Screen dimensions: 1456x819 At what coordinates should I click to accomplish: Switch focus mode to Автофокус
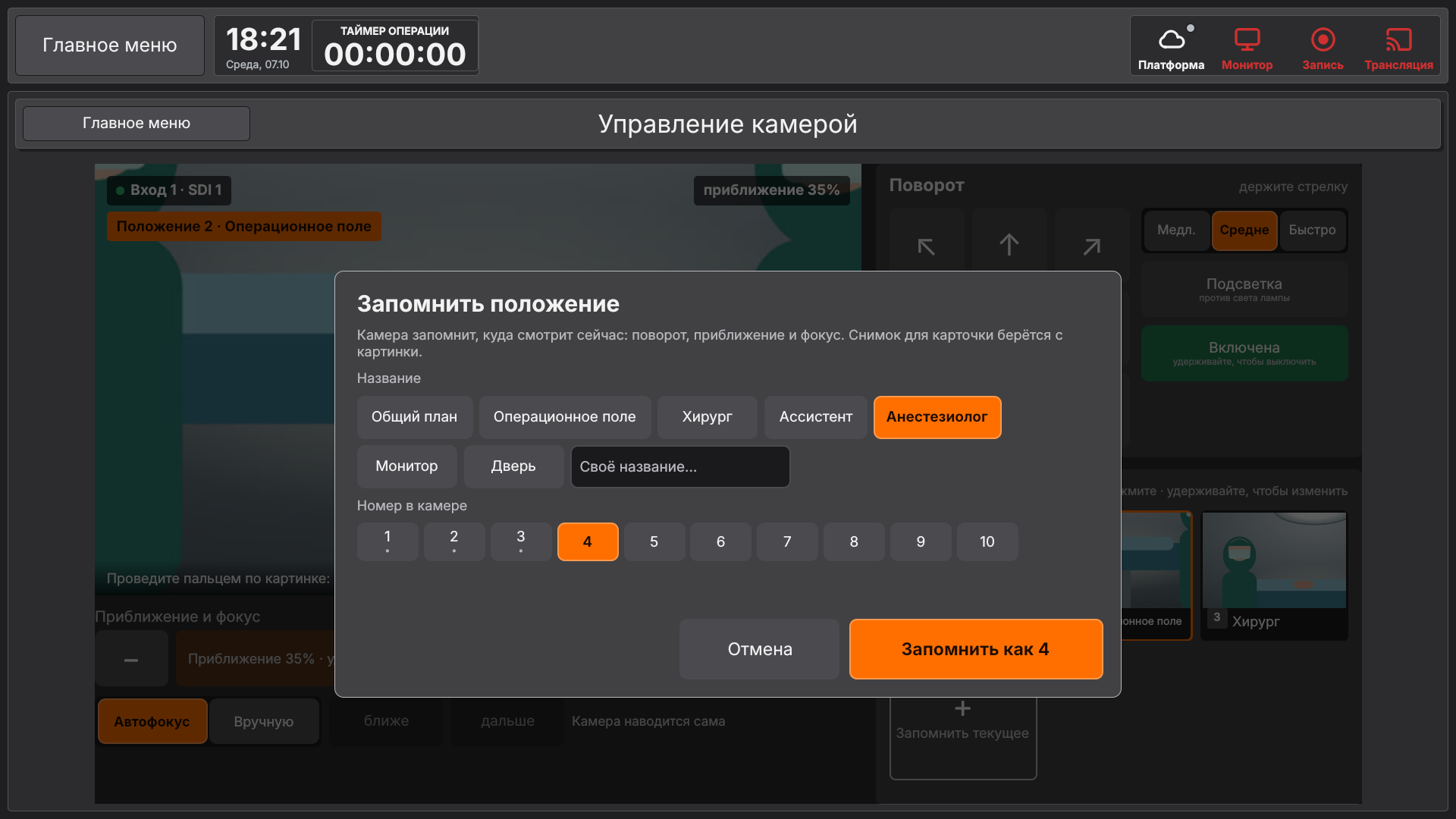pos(152,722)
